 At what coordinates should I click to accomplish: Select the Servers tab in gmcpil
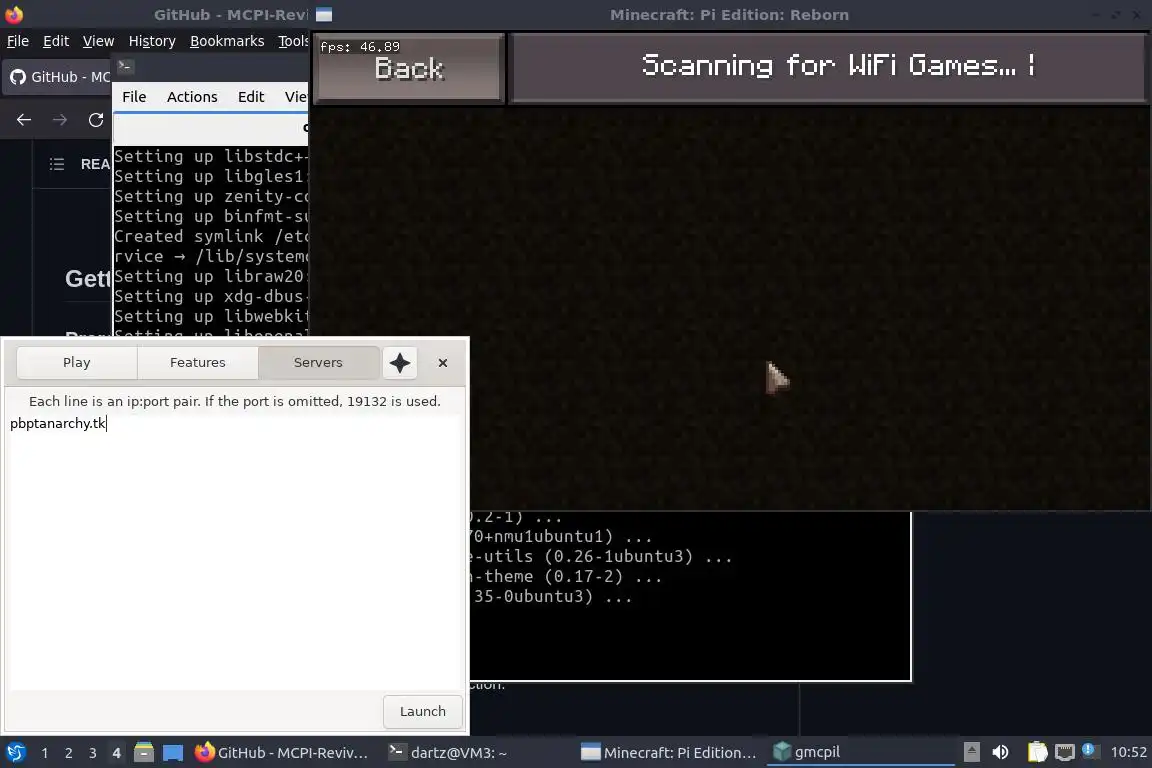point(318,362)
